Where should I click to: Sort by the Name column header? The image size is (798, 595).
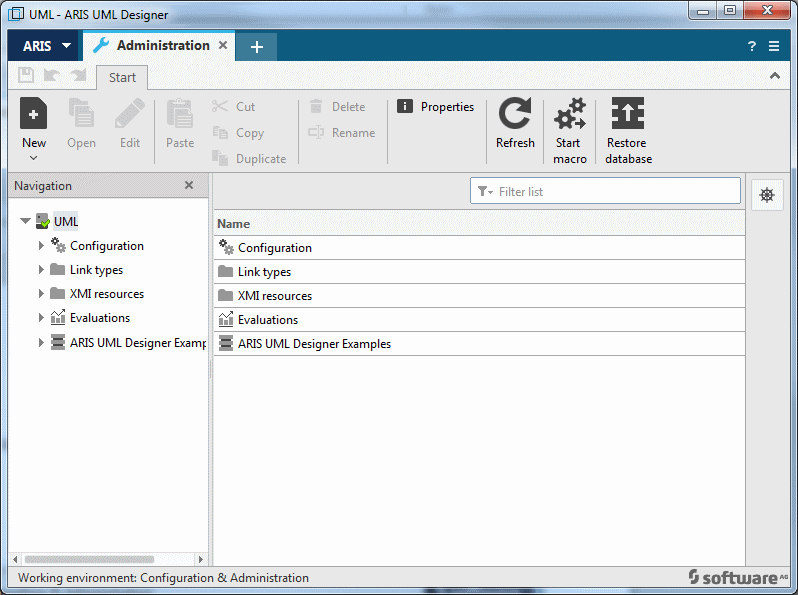[x=479, y=223]
